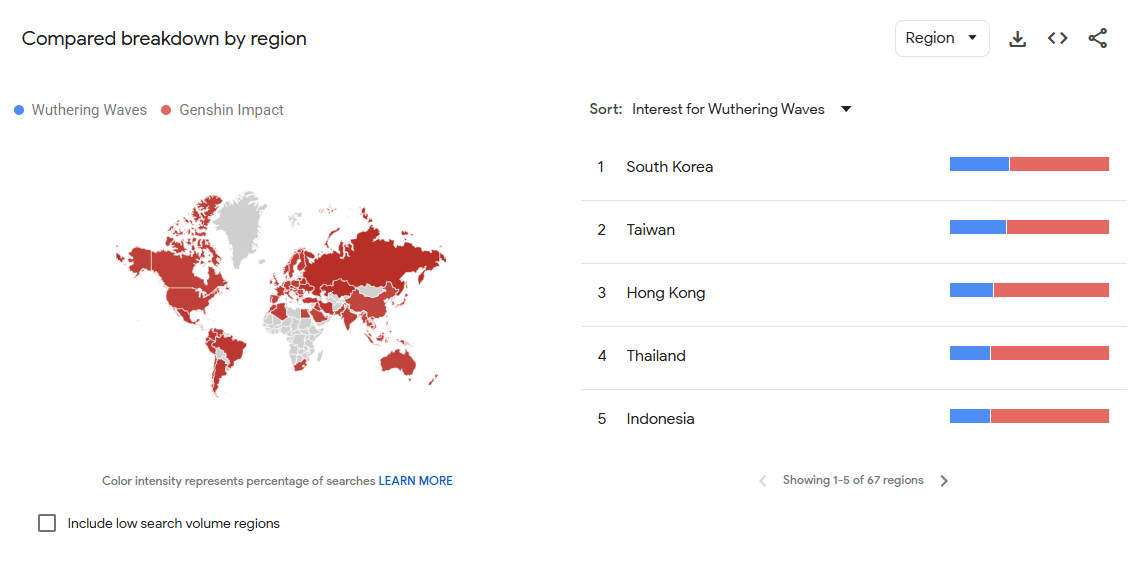Enable Include low search volume regions

(47, 523)
